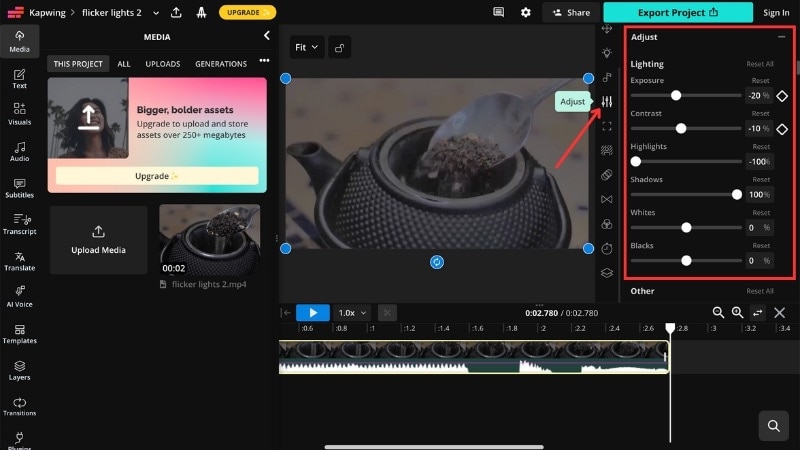
Task: Click the yellow UPGRADE button in top bar
Action: pos(247,12)
